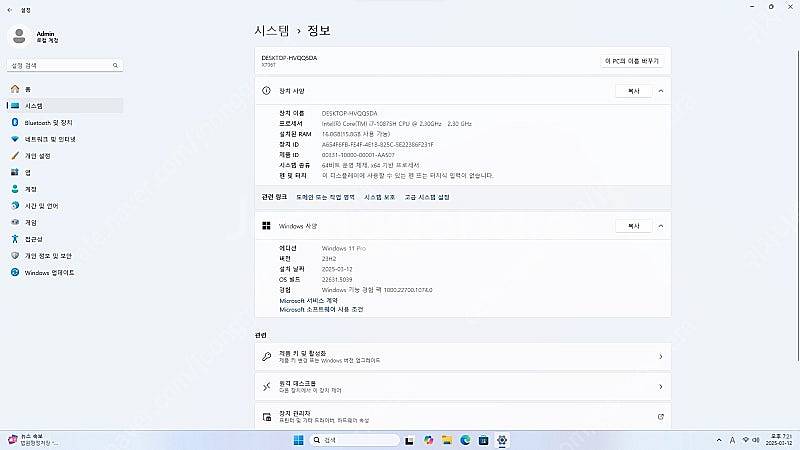Open Bluetooth 및 장치 settings
This screenshot has height=450, width=800.
point(65,122)
